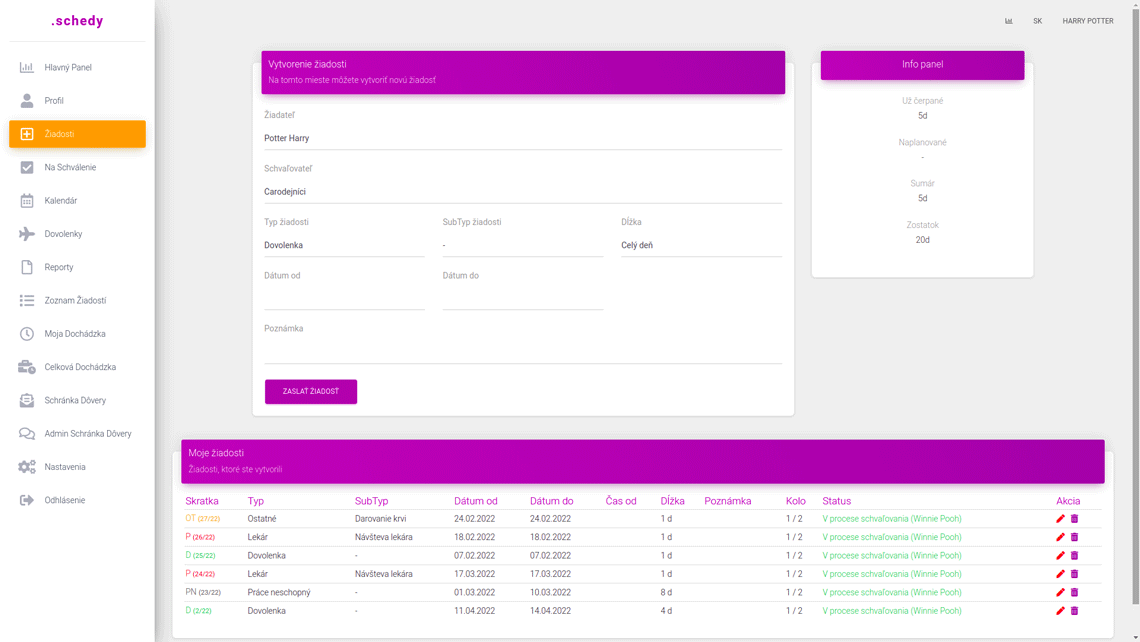Delete the P (26/22) request via trash icon
Viewport: 1140px width, 642px height.
1075,537
